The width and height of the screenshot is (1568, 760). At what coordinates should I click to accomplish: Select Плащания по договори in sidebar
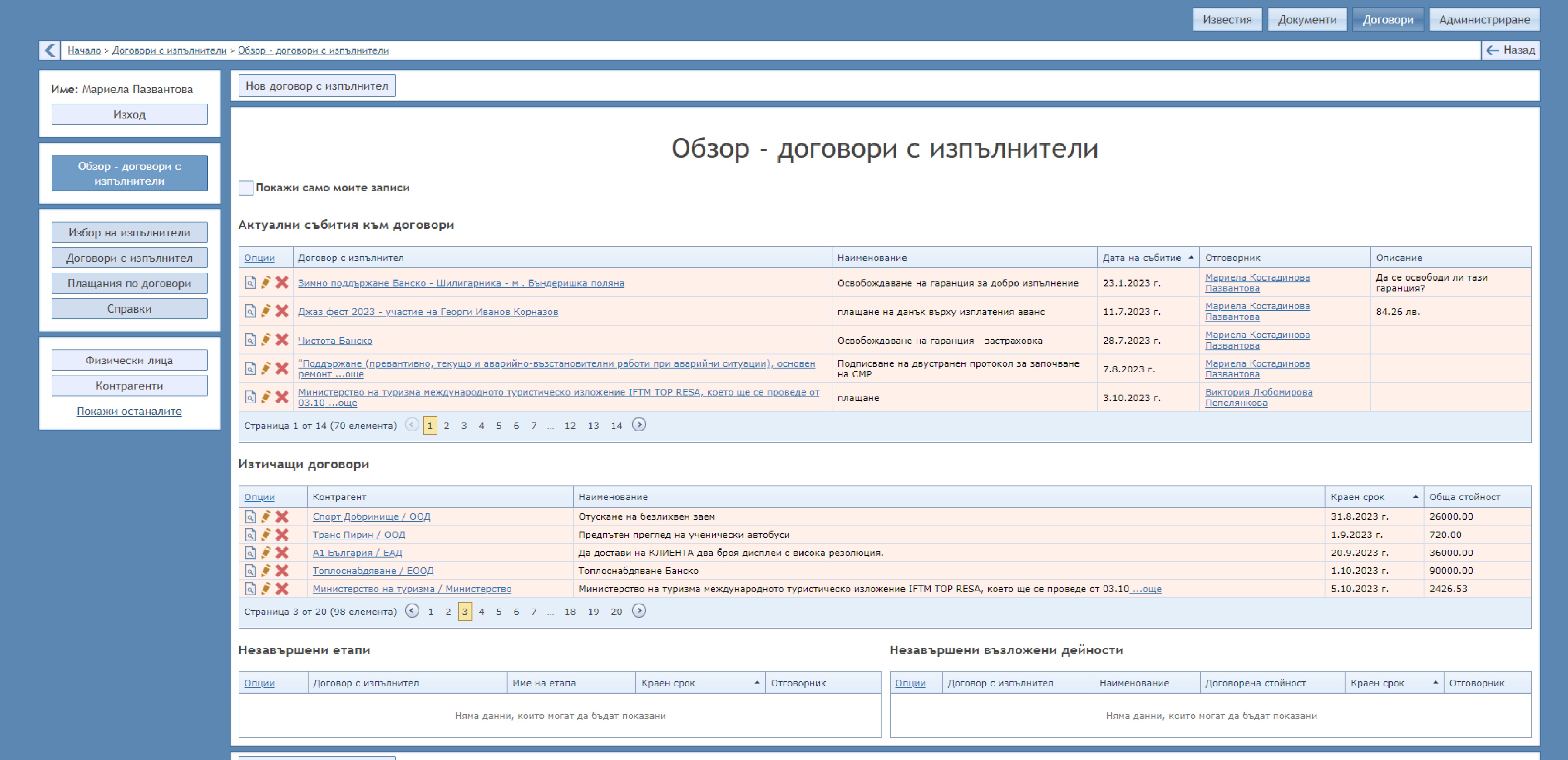coord(129,283)
